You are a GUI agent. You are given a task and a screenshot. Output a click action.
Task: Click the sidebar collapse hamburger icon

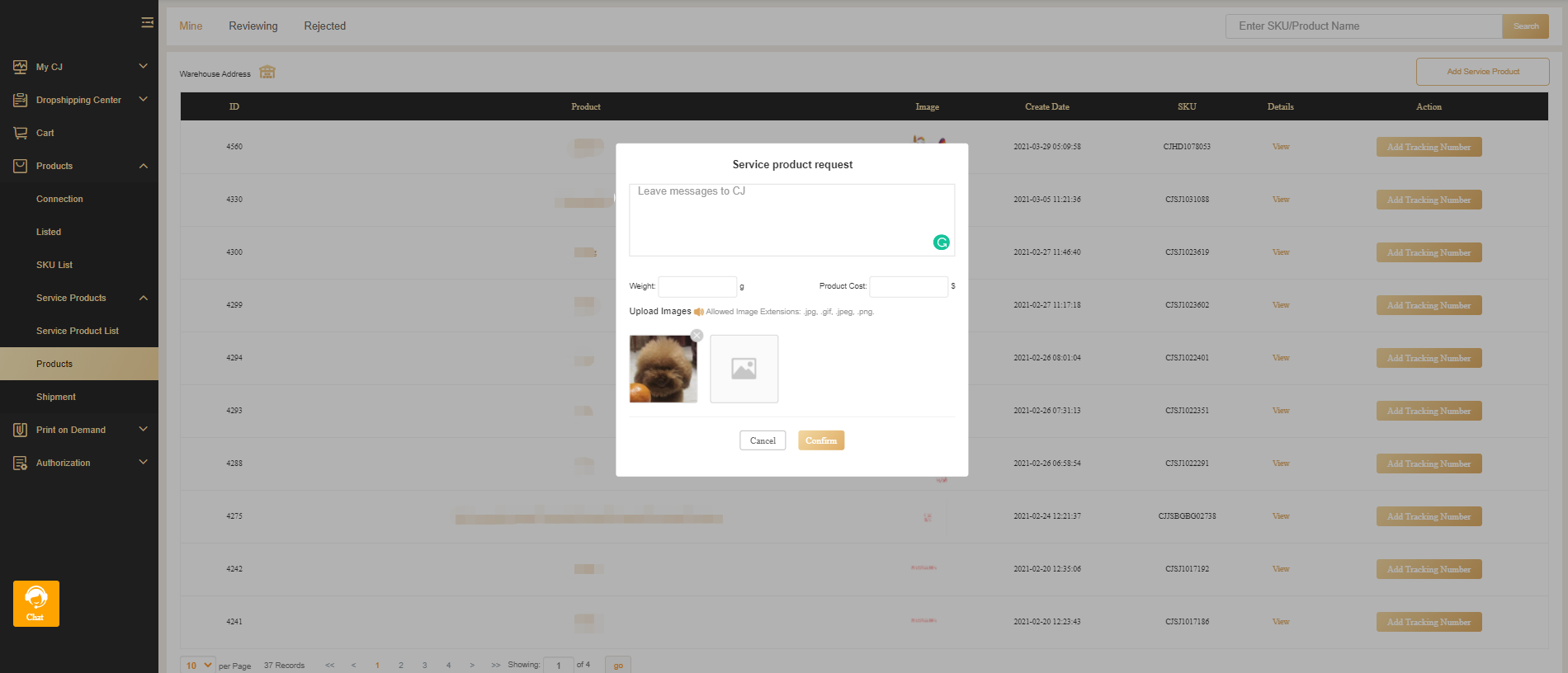[x=147, y=22]
